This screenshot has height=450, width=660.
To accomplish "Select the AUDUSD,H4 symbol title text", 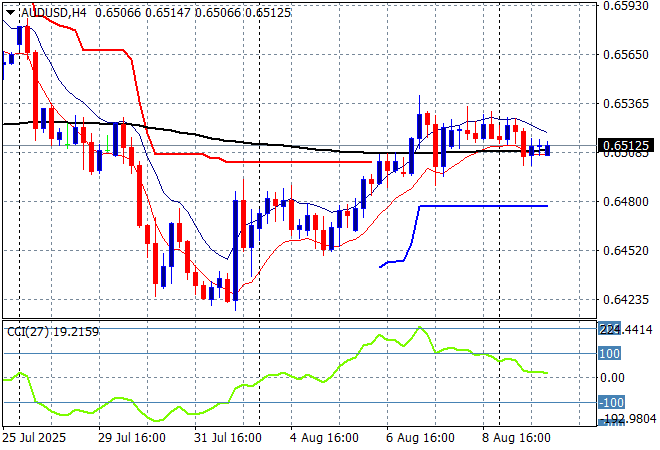I will [53, 13].
